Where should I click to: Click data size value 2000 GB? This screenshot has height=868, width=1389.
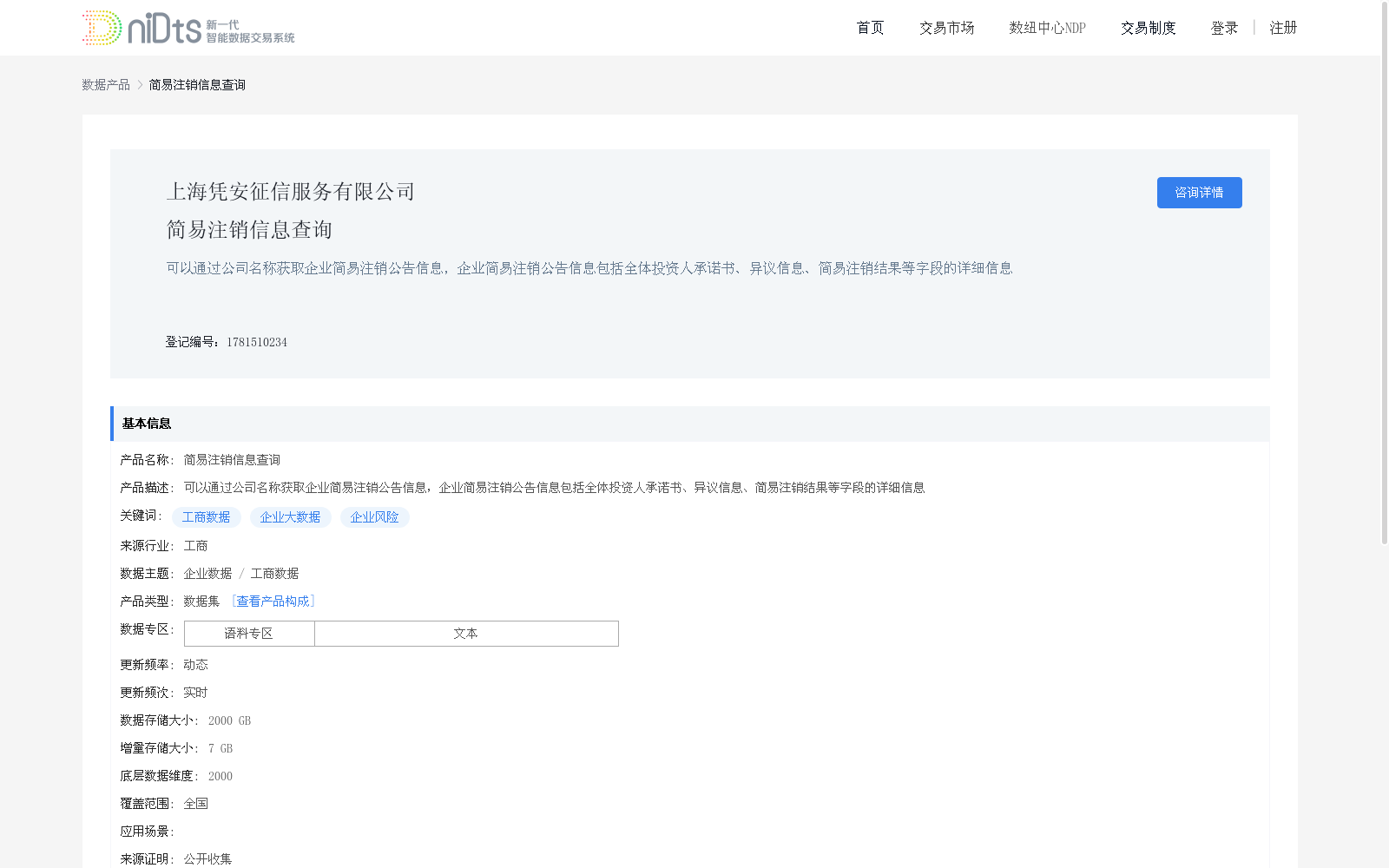229,720
